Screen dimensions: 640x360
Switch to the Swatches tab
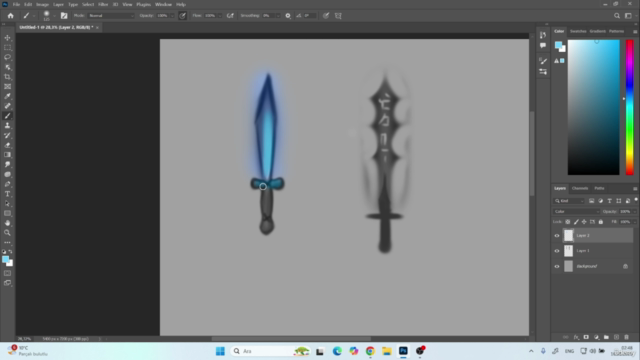[x=578, y=31]
